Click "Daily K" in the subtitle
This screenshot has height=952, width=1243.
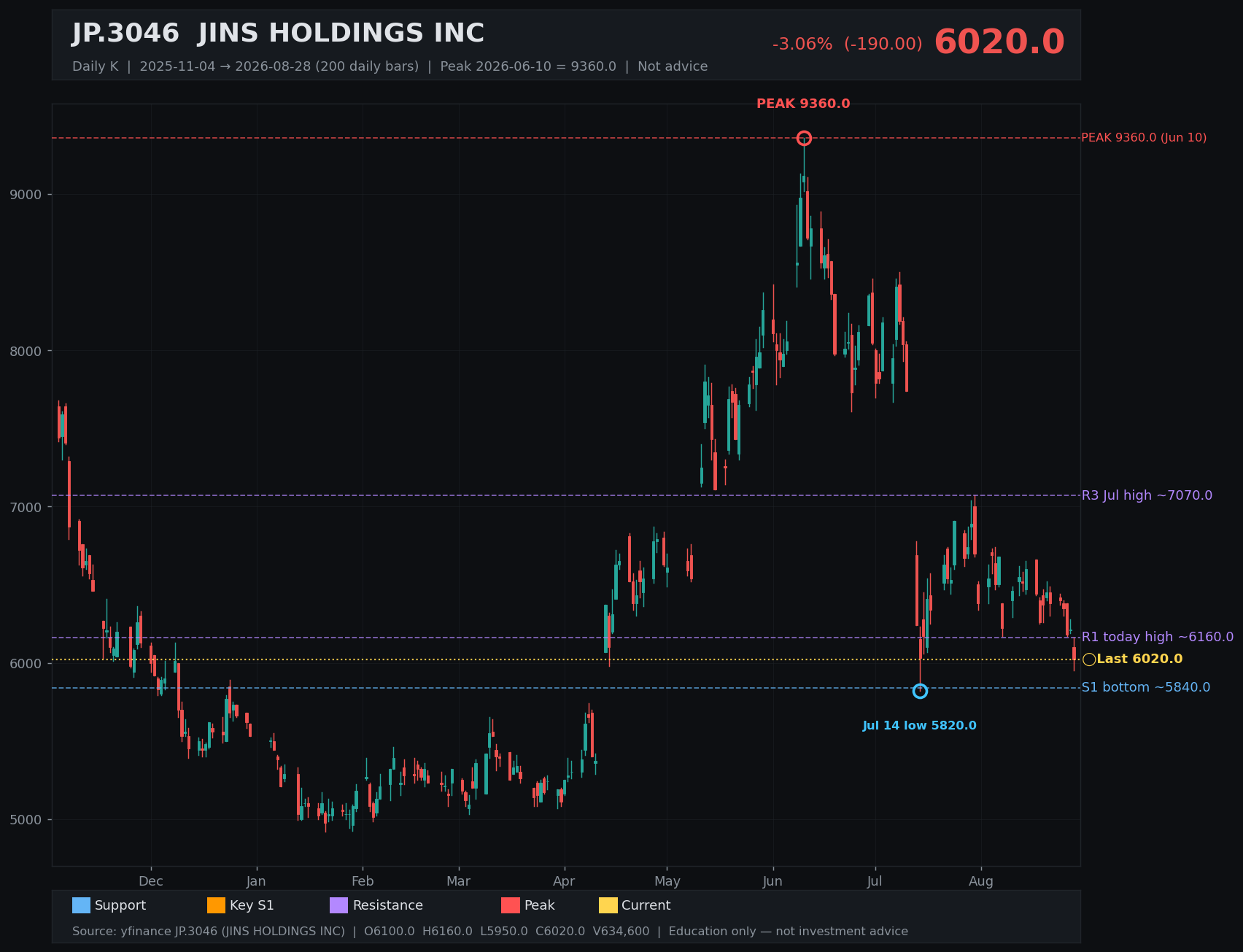coord(95,66)
